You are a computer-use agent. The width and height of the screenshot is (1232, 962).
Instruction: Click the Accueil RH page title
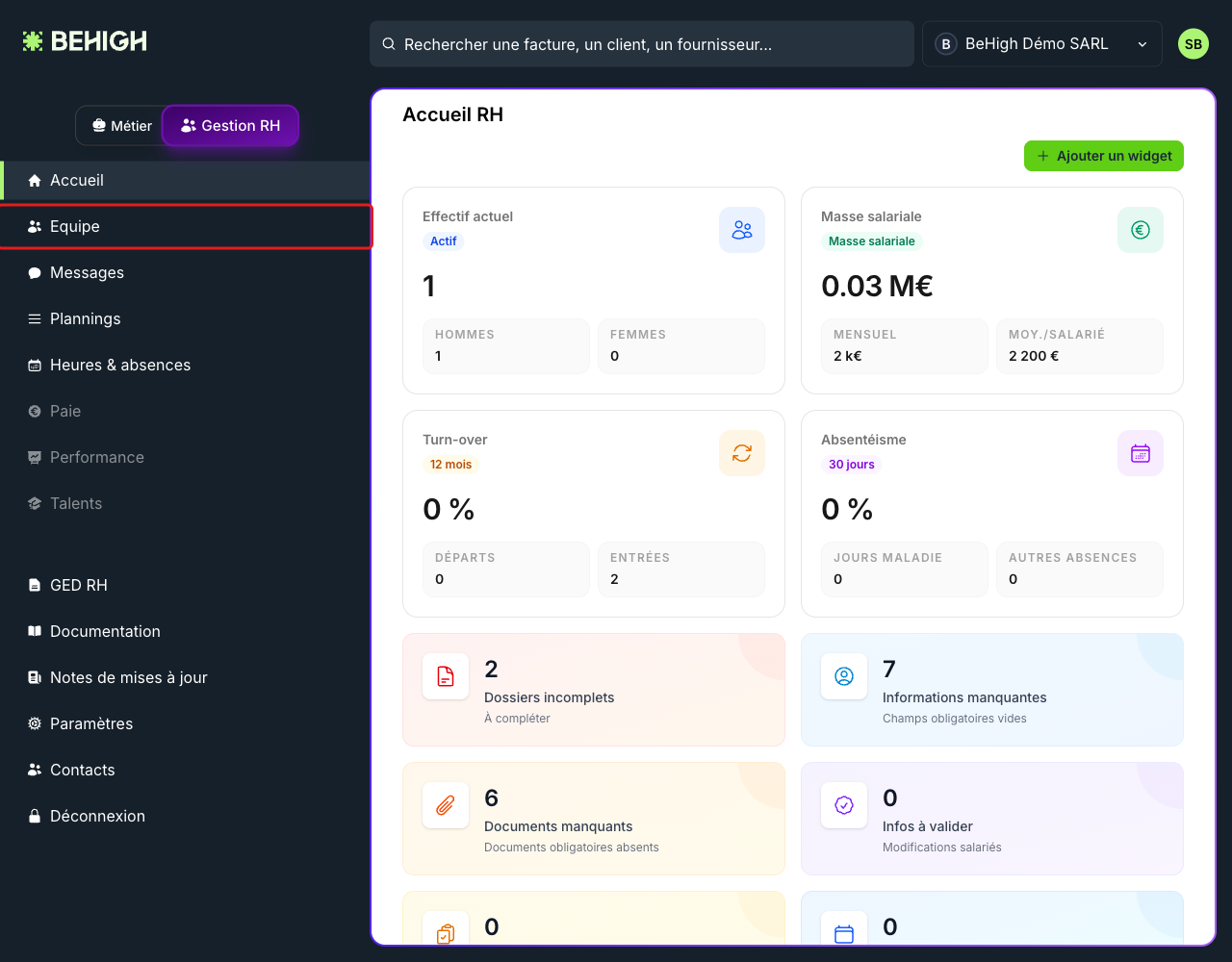[x=453, y=114]
